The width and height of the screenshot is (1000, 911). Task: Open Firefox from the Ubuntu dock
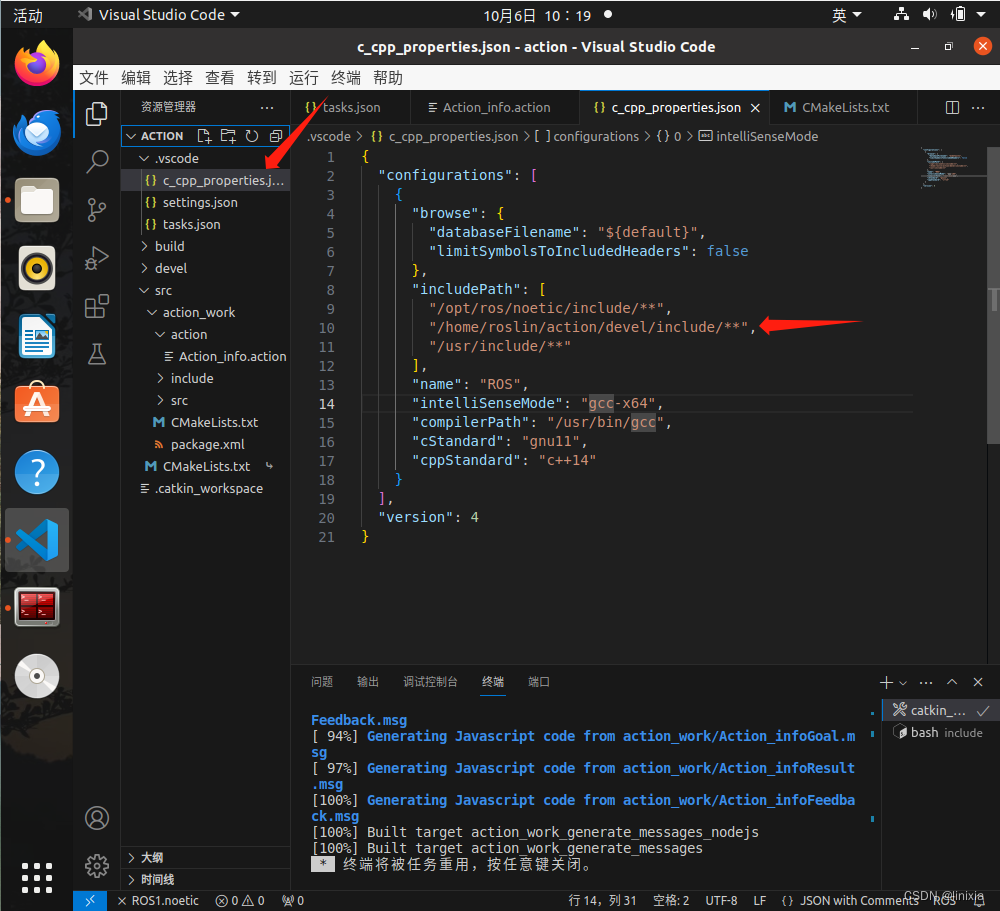click(x=37, y=63)
